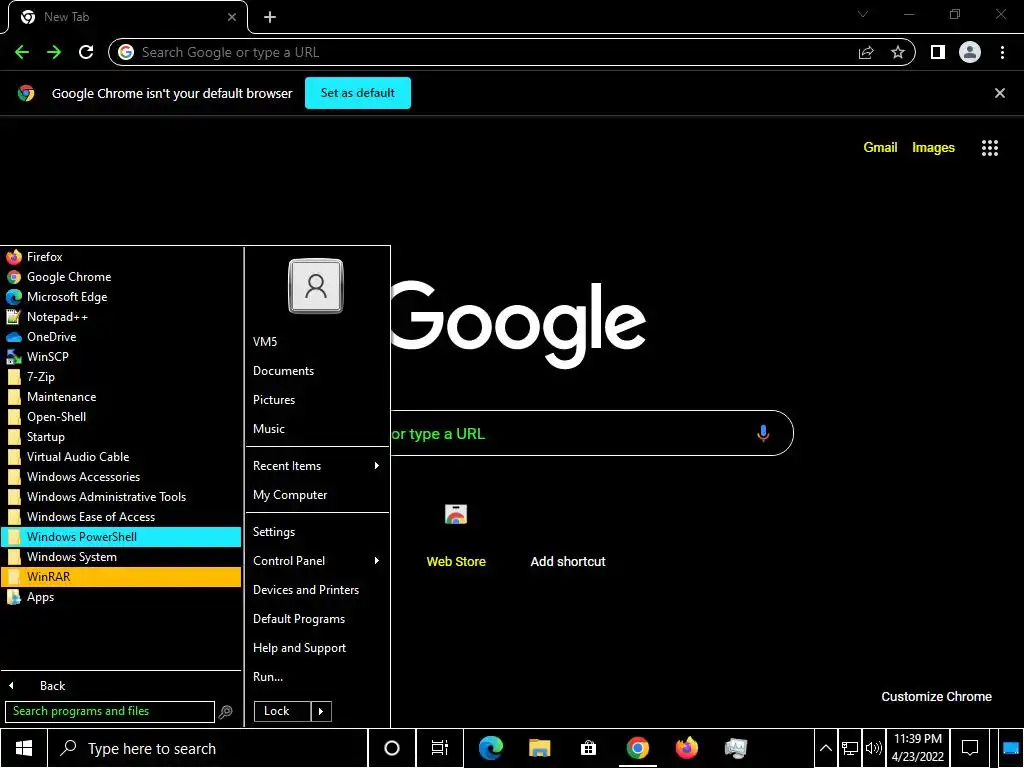Focus the Search programs and files box
The image size is (1024, 768).
coord(110,711)
